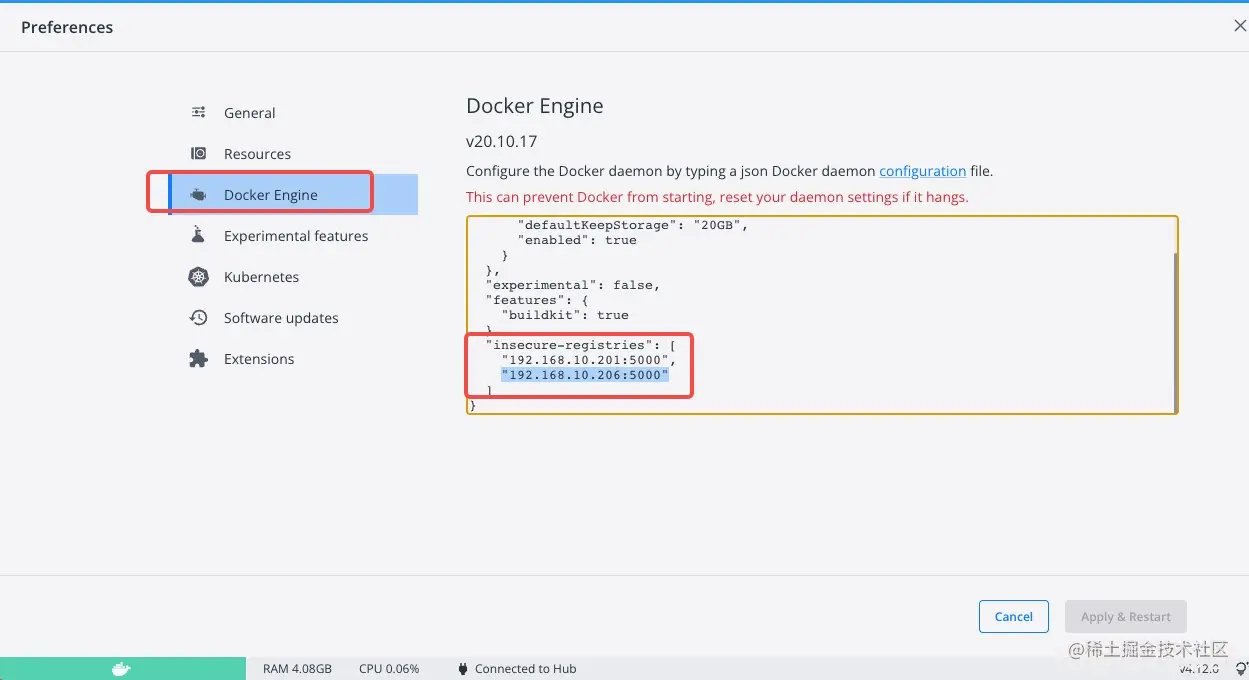Click the General settings sliders icon
1249x680 pixels.
coord(199,112)
